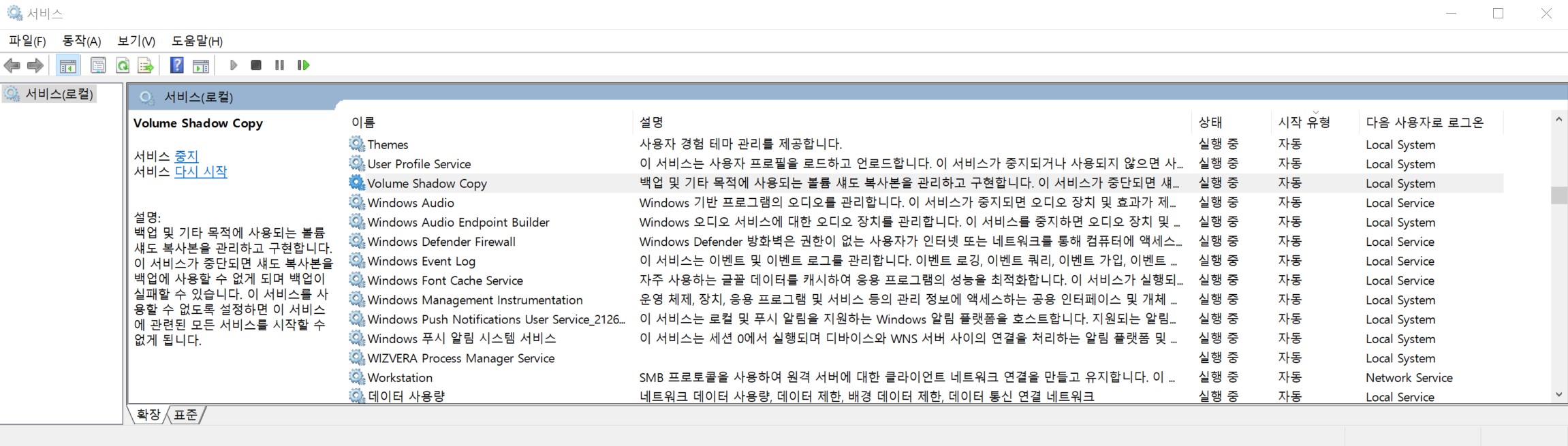Open the 도움말(H) menu
The width and height of the screenshot is (1568, 446).
197,41
